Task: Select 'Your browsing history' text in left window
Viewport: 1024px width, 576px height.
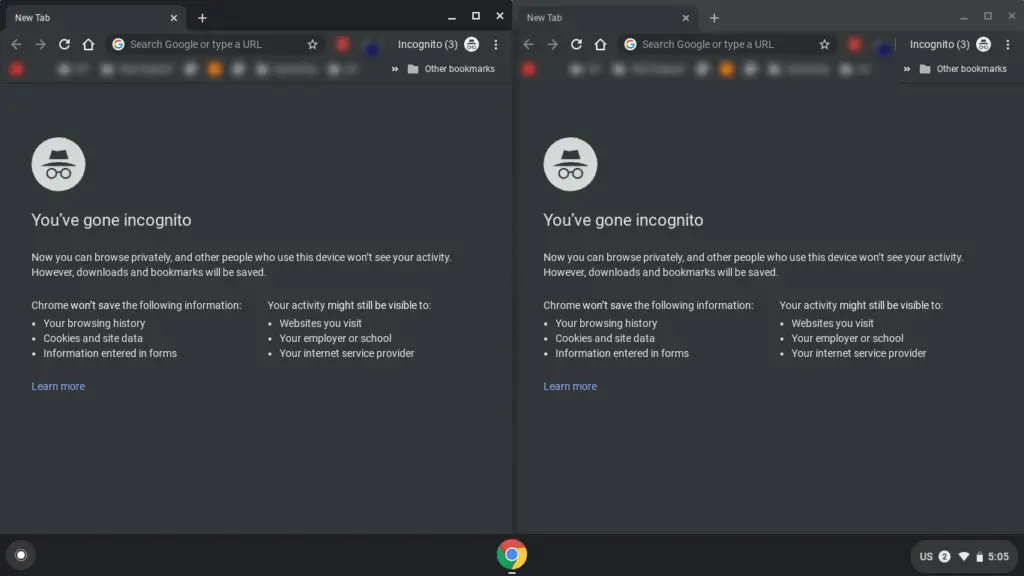Action: (x=94, y=323)
